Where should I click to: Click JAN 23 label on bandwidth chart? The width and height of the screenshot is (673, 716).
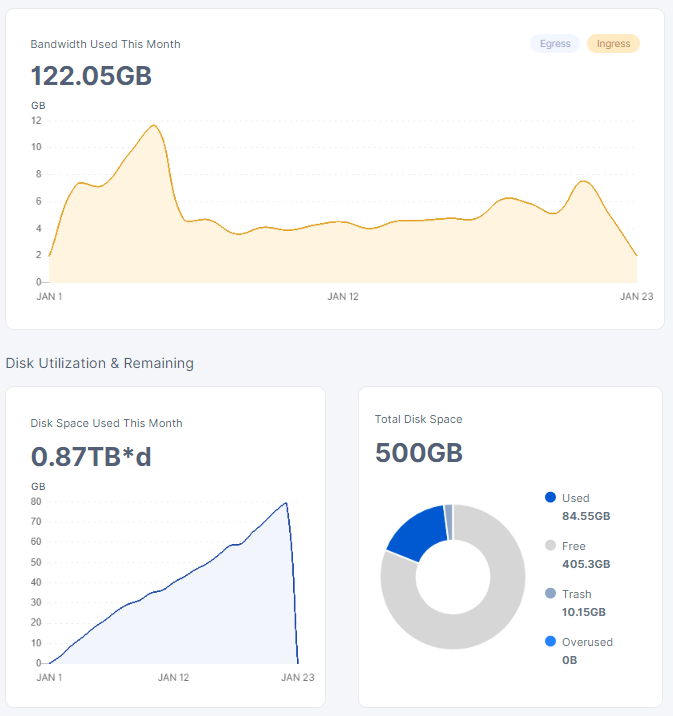pyautogui.click(x=636, y=296)
